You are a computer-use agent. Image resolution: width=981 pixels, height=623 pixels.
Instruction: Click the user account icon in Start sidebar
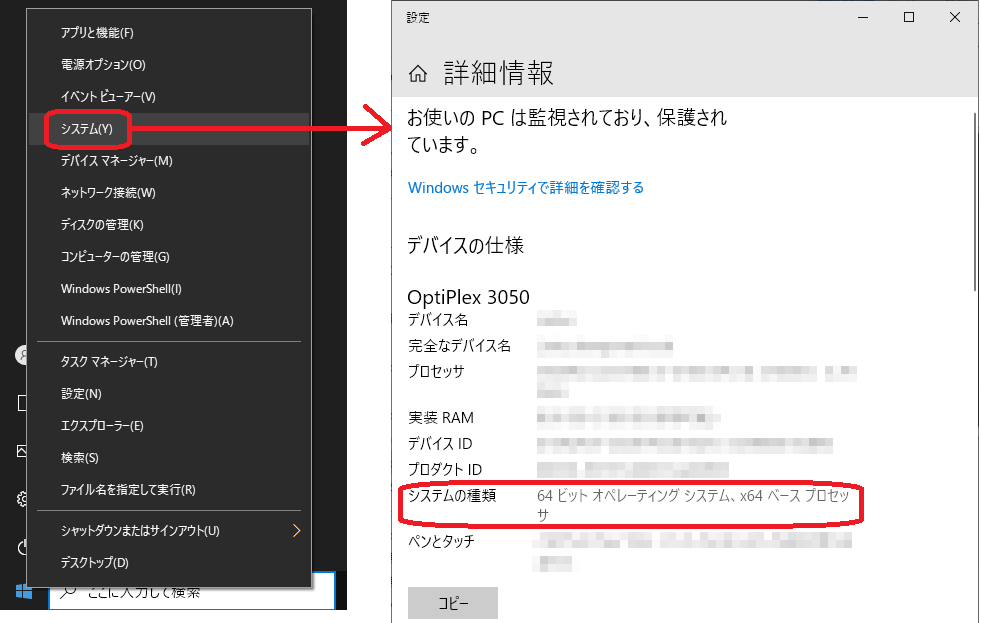[22, 355]
